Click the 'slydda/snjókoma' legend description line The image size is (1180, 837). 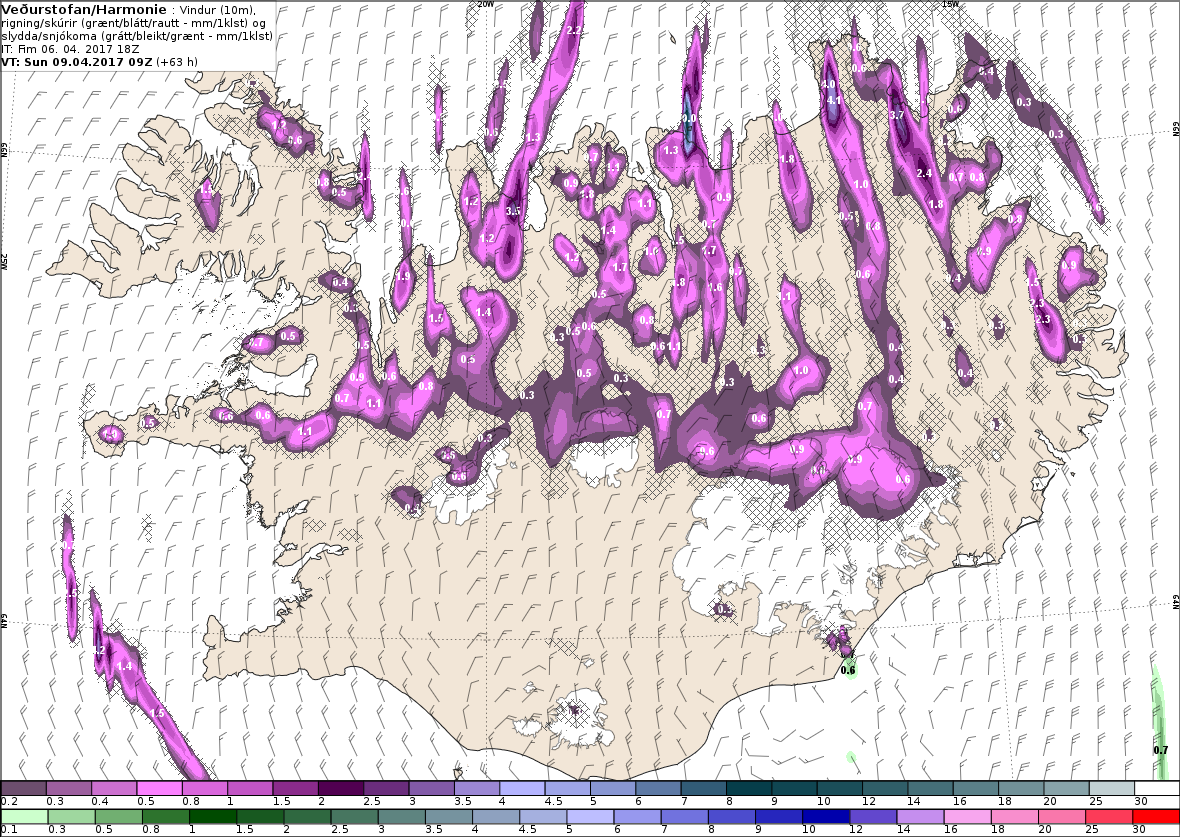137,36
